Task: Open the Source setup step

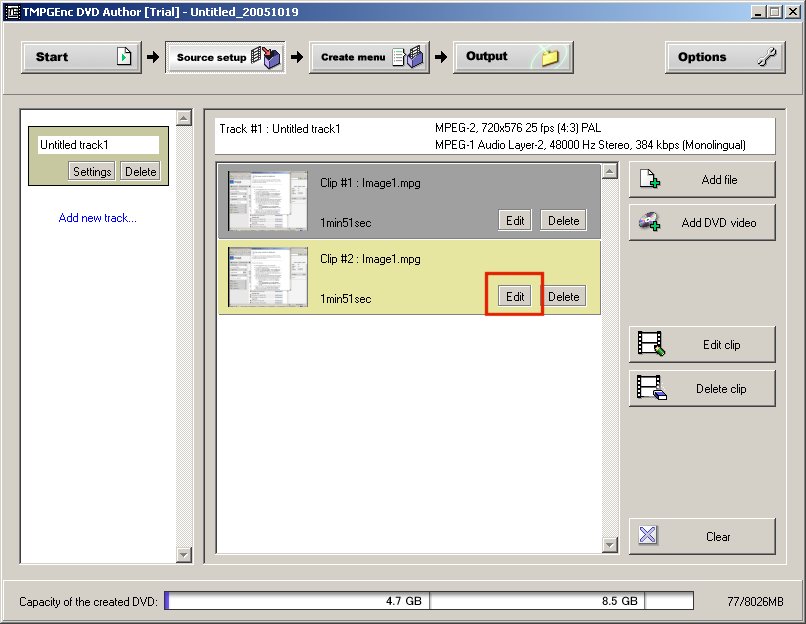Action: (x=225, y=57)
